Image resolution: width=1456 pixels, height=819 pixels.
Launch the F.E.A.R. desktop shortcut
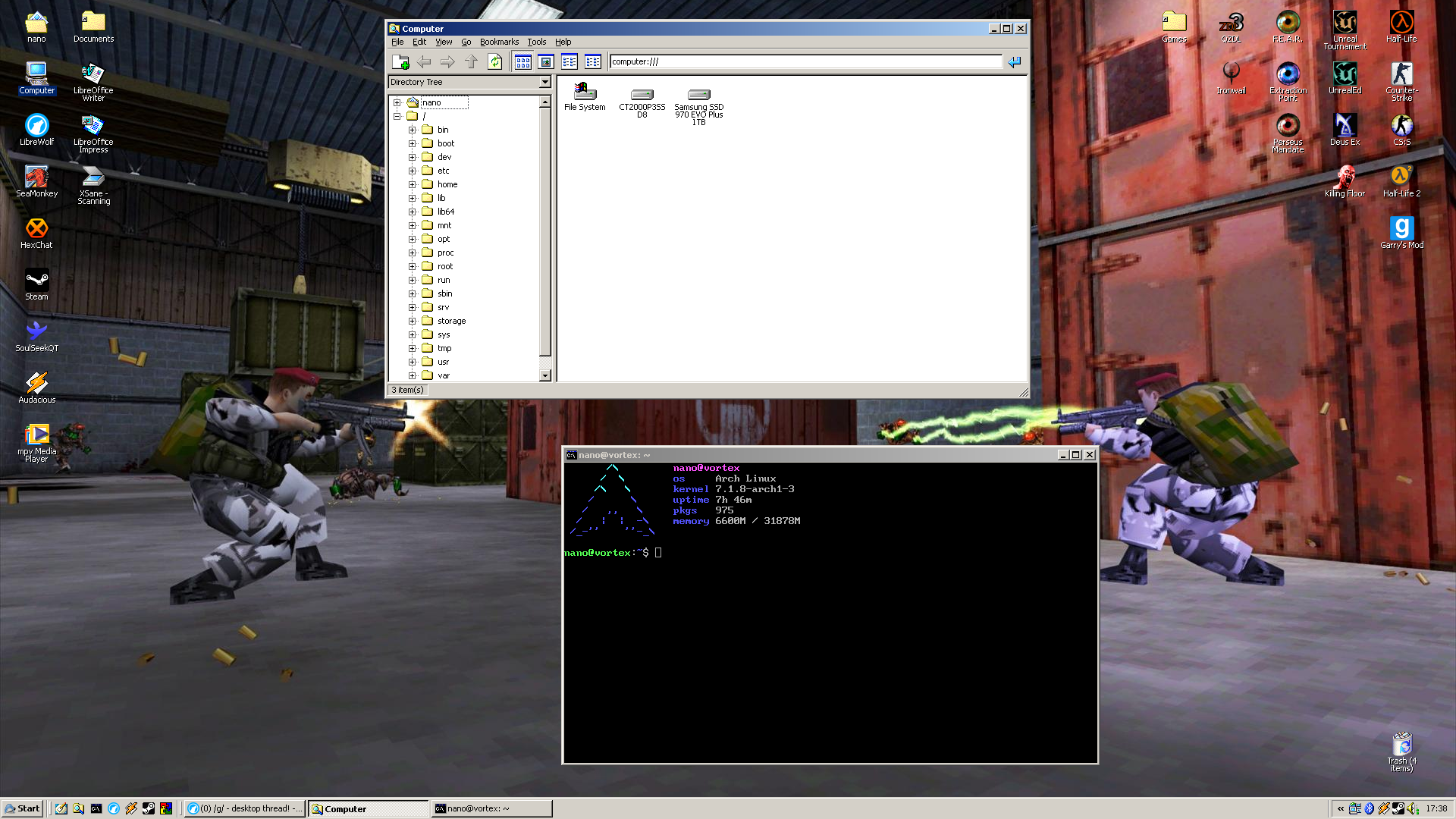(1288, 27)
